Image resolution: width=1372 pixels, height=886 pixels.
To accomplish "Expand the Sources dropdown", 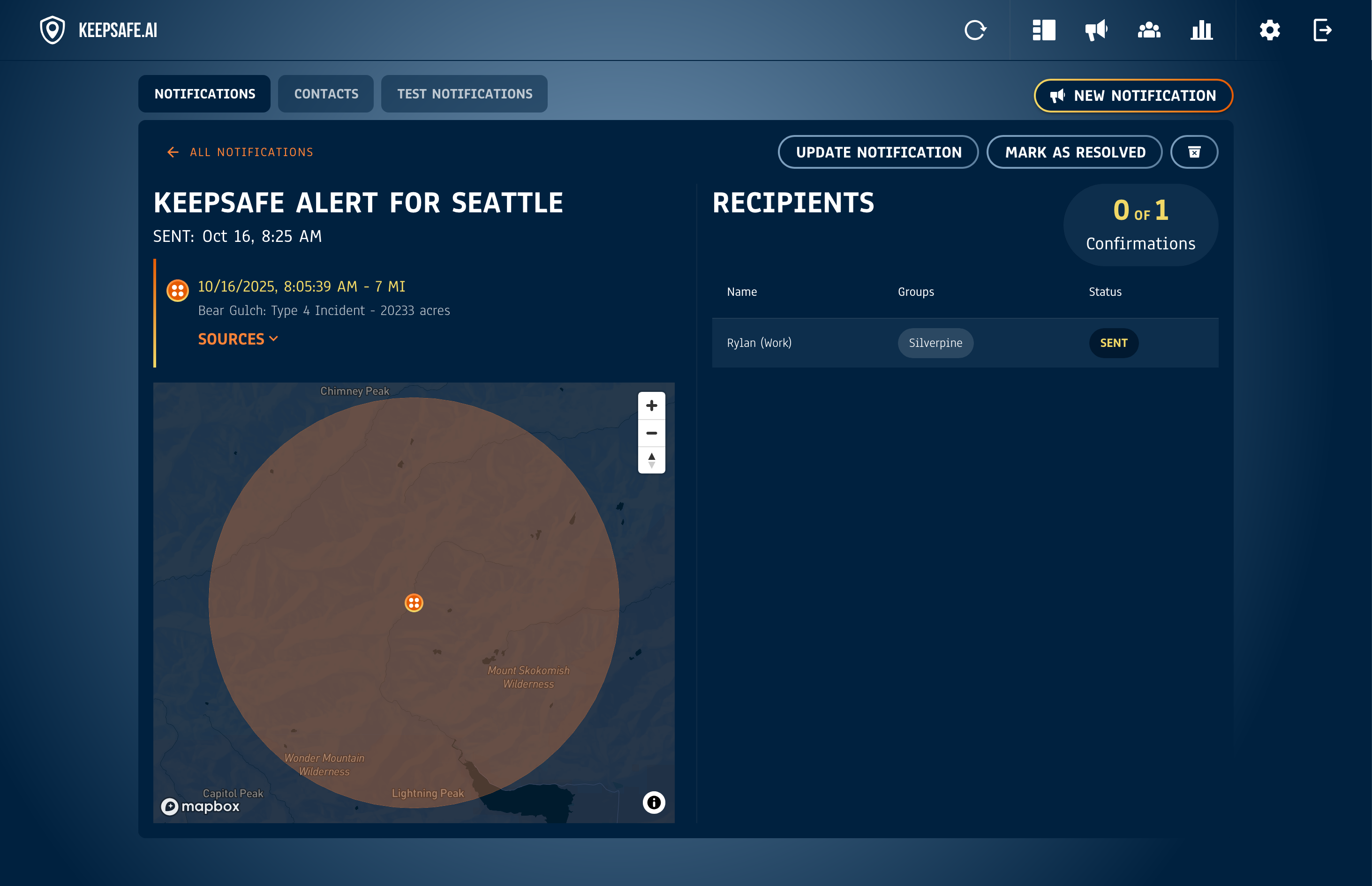I will (238, 339).
